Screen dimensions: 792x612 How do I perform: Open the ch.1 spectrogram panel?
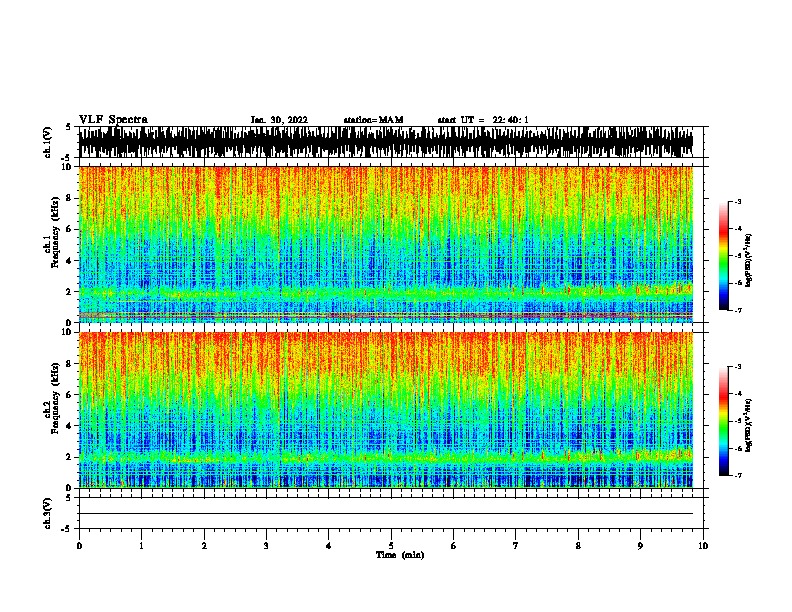pyautogui.click(x=386, y=244)
